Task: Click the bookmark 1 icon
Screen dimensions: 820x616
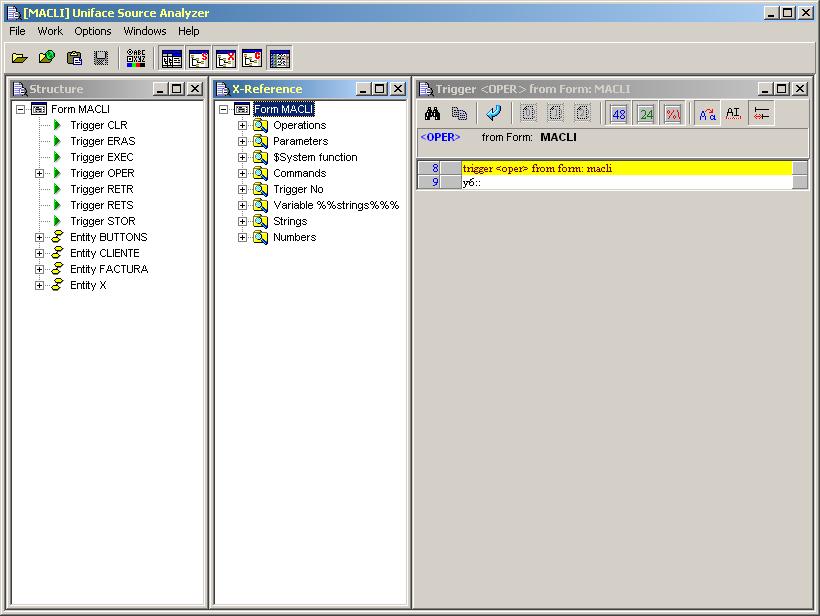Action: tap(555, 113)
